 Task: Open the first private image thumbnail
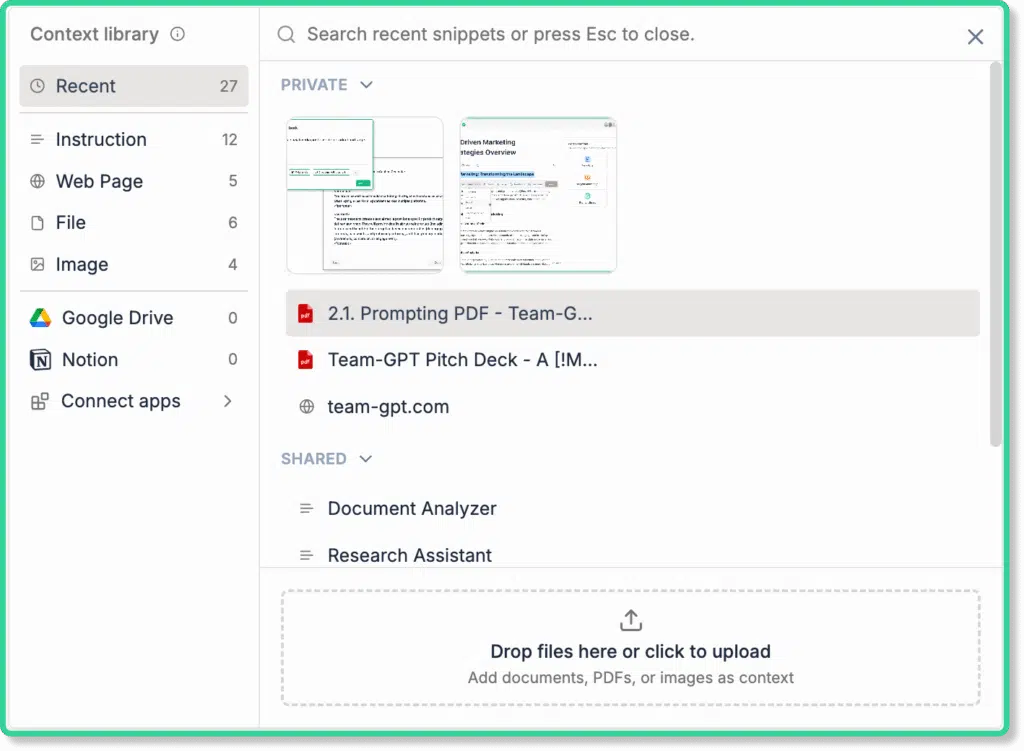(364, 195)
